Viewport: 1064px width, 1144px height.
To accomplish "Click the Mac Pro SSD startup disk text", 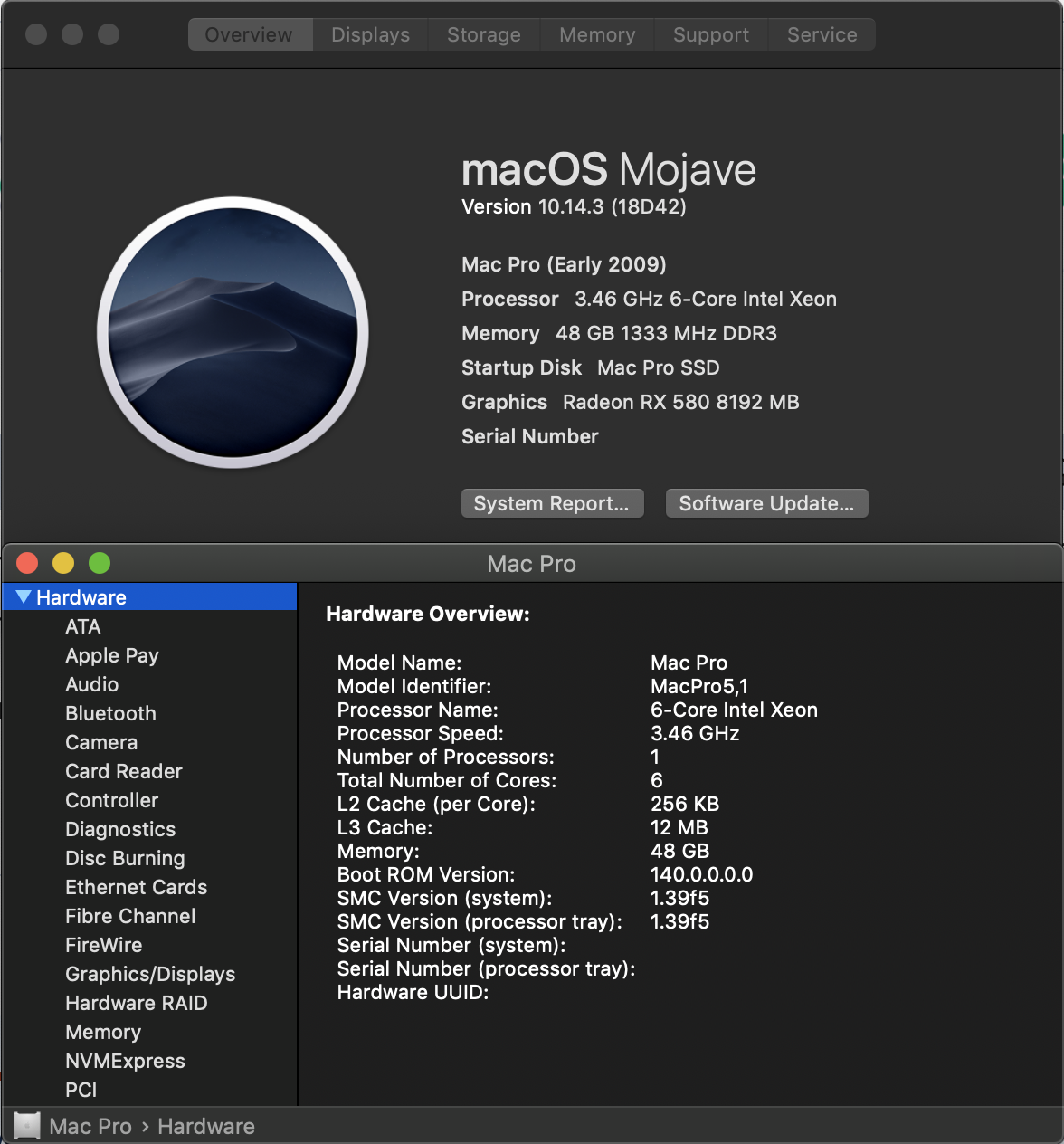I will [659, 367].
